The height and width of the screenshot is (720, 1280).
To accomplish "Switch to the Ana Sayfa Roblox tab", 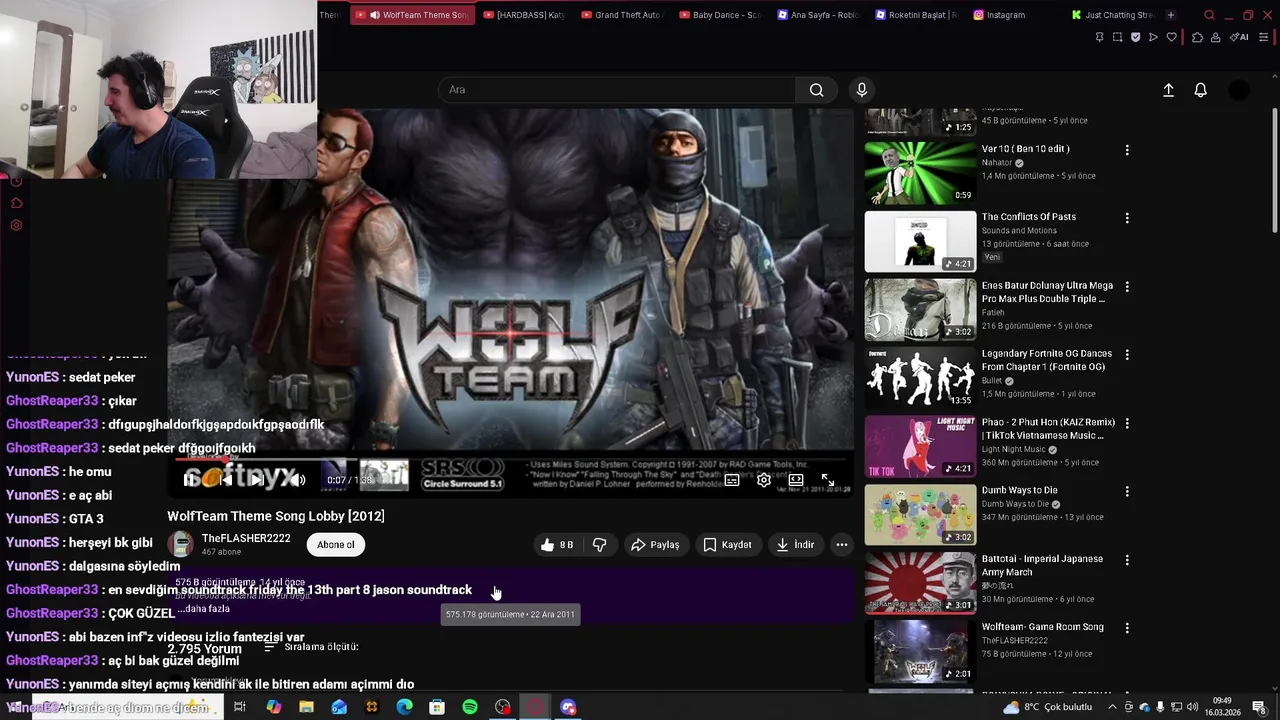I will [x=818, y=15].
